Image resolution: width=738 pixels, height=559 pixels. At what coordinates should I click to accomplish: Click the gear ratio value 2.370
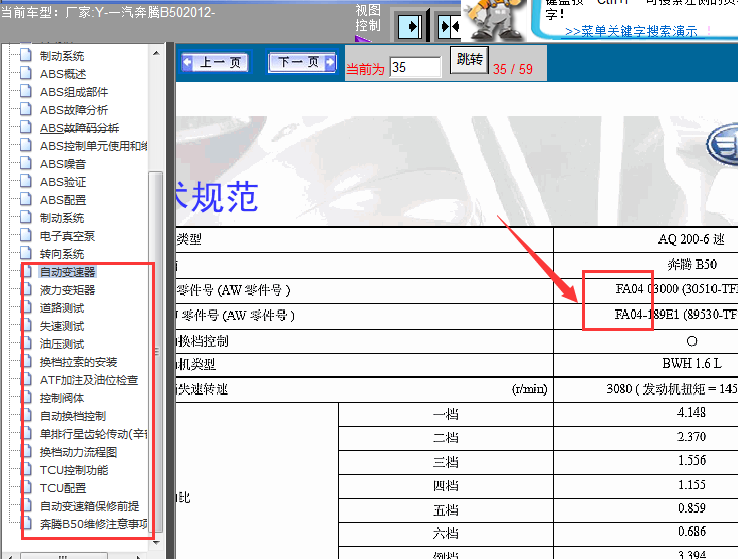[691, 437]
